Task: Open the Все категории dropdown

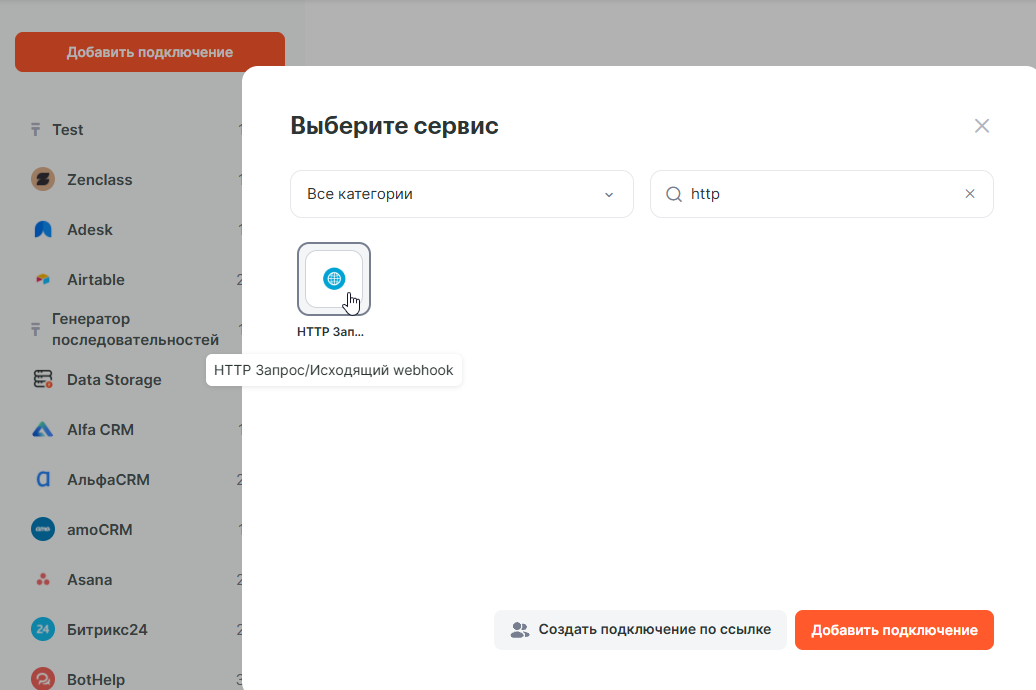Action: [461, 194]
